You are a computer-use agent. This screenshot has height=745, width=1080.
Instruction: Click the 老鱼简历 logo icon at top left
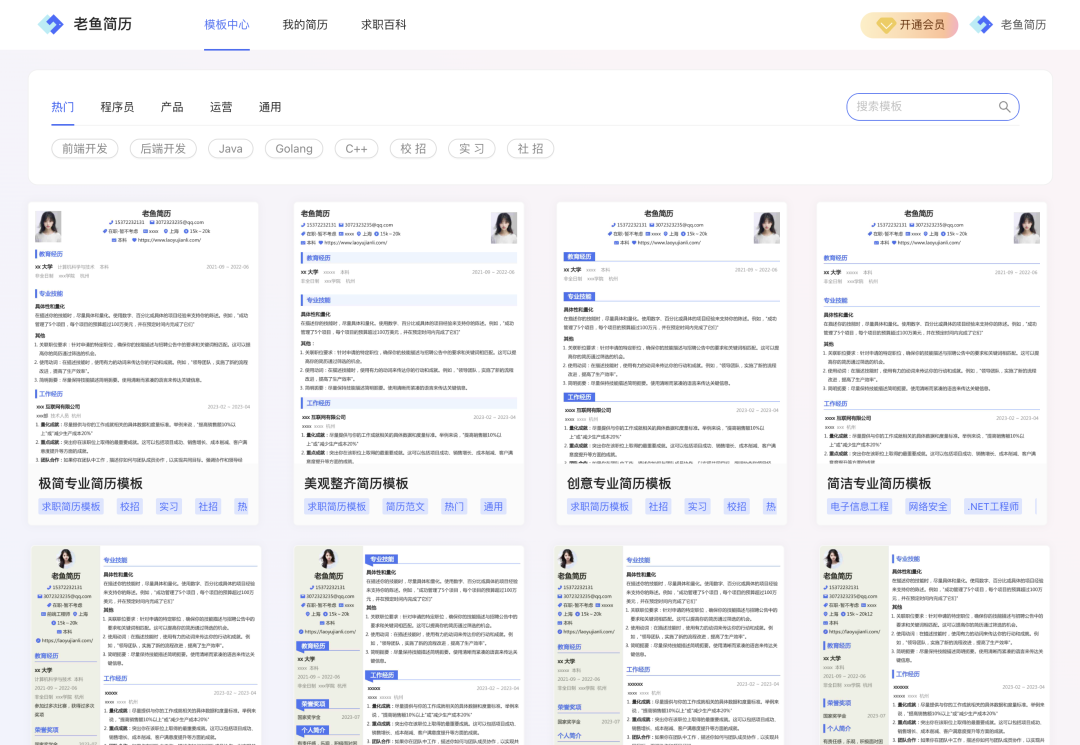[x=50, y=24]
